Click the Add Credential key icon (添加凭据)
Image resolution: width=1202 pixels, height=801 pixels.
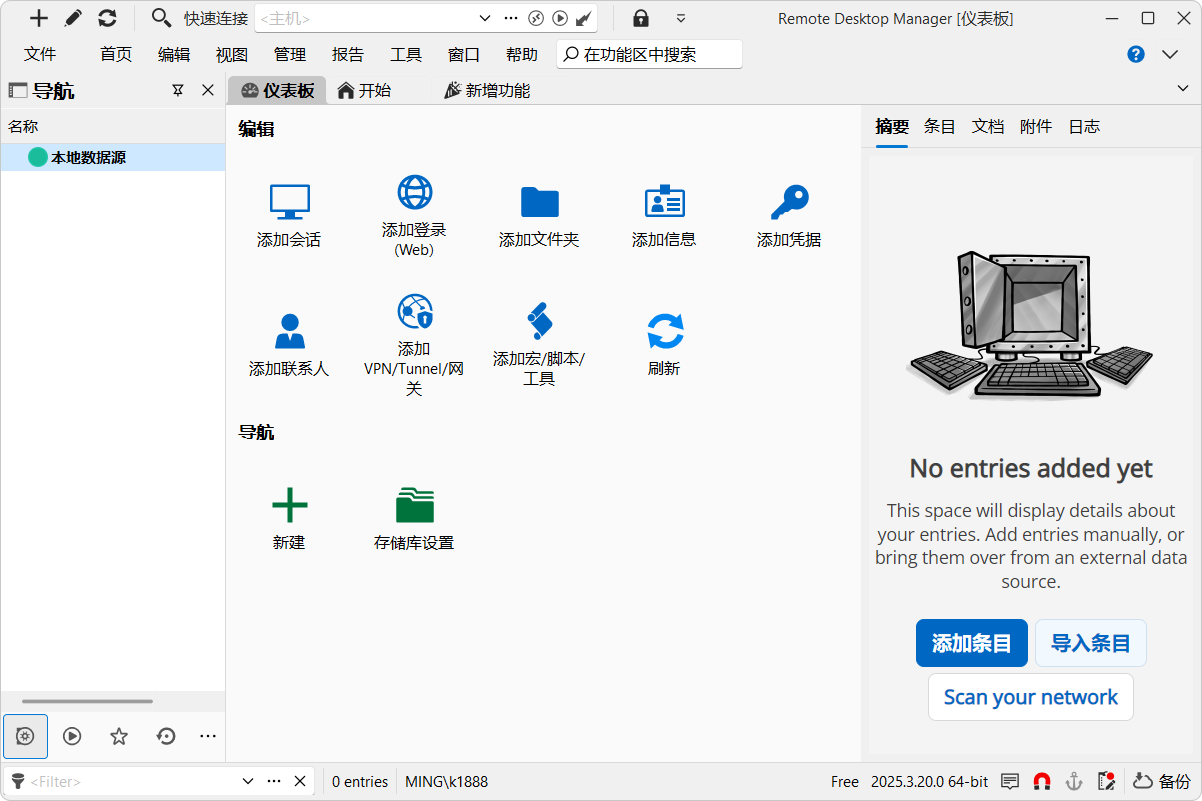coord(789,202)
